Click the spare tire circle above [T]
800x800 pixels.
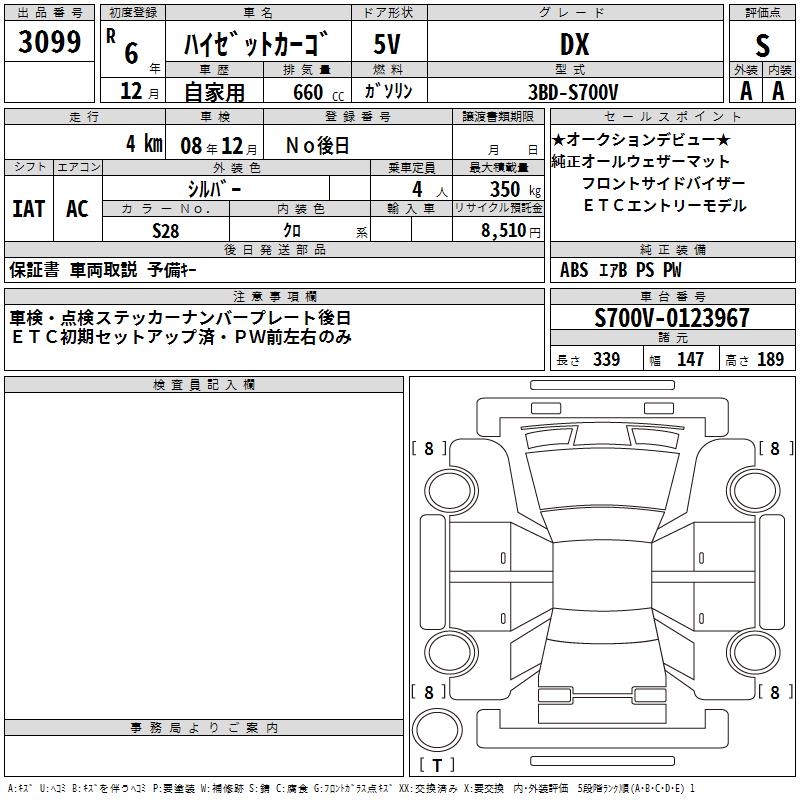click(x=437, y=730)
